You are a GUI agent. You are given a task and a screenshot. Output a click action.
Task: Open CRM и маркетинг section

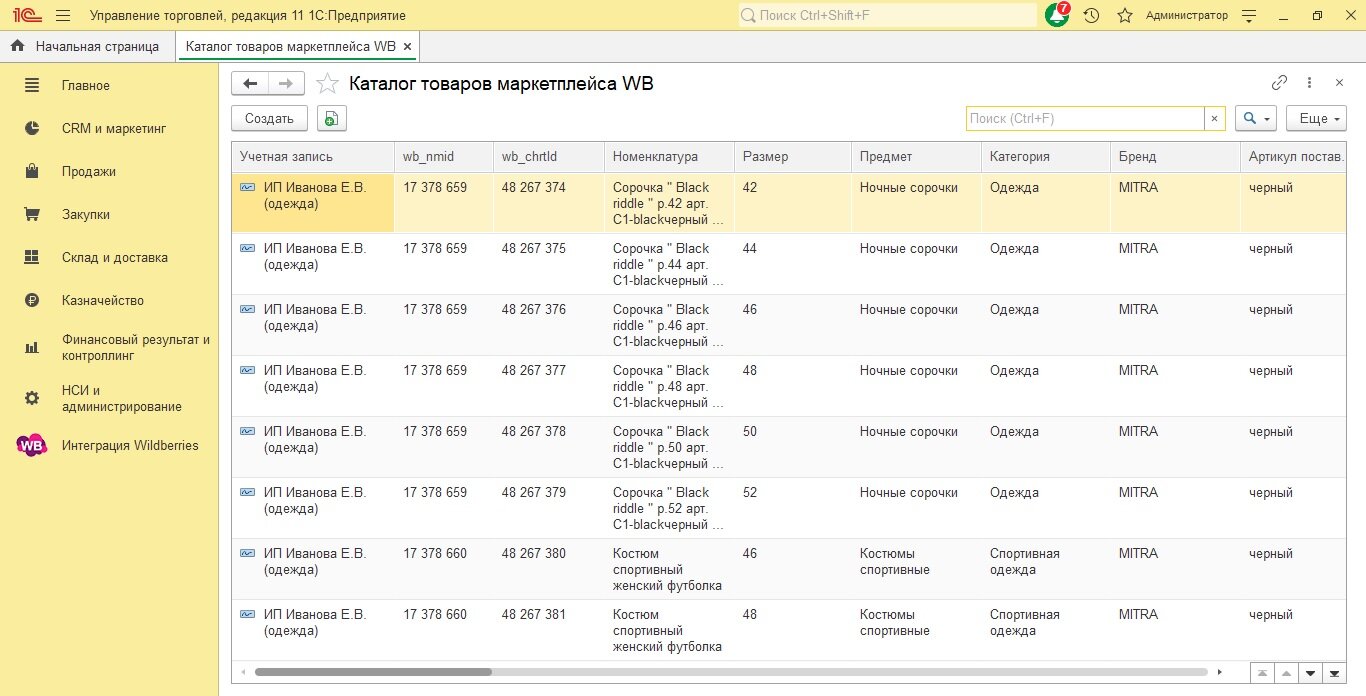coord(114,129)
